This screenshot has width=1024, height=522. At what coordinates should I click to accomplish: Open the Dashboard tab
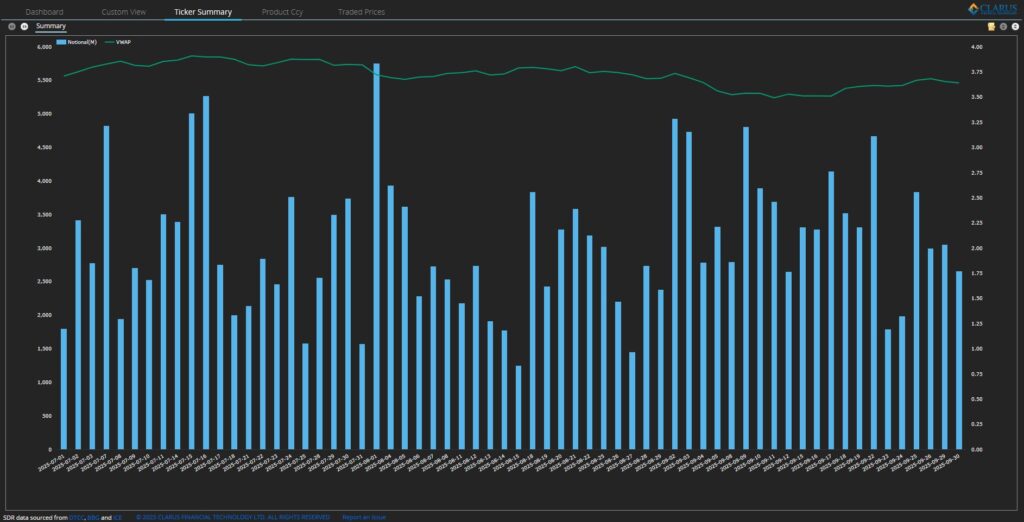(x=44, y=12)
